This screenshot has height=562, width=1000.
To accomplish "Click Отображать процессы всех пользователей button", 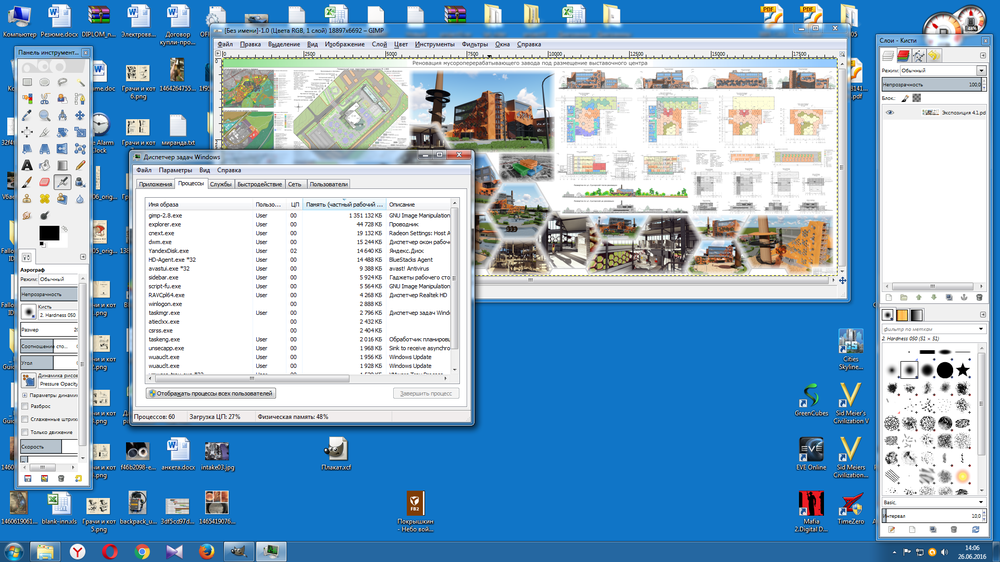I will 210,393.
